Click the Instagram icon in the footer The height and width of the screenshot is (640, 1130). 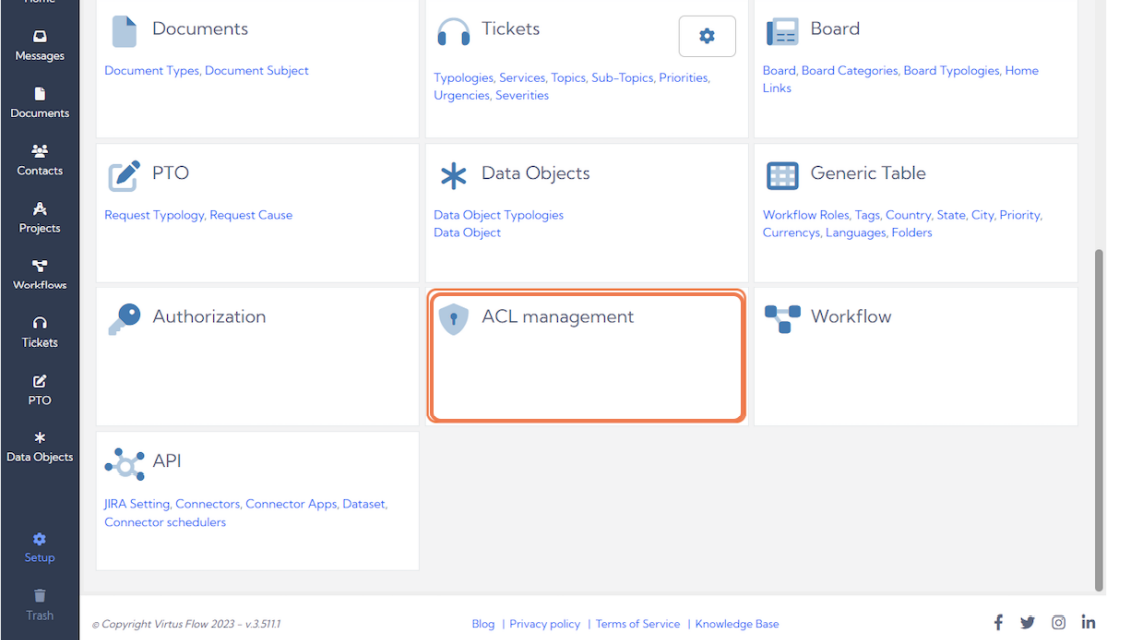pos(1058,621)
